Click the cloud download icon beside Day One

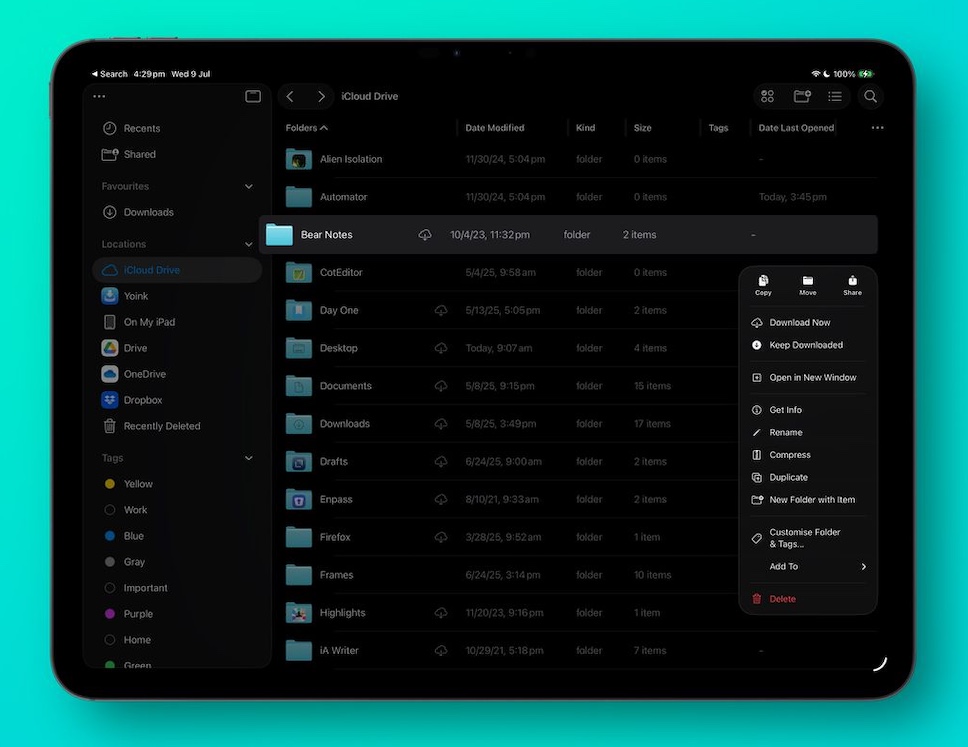441,311
